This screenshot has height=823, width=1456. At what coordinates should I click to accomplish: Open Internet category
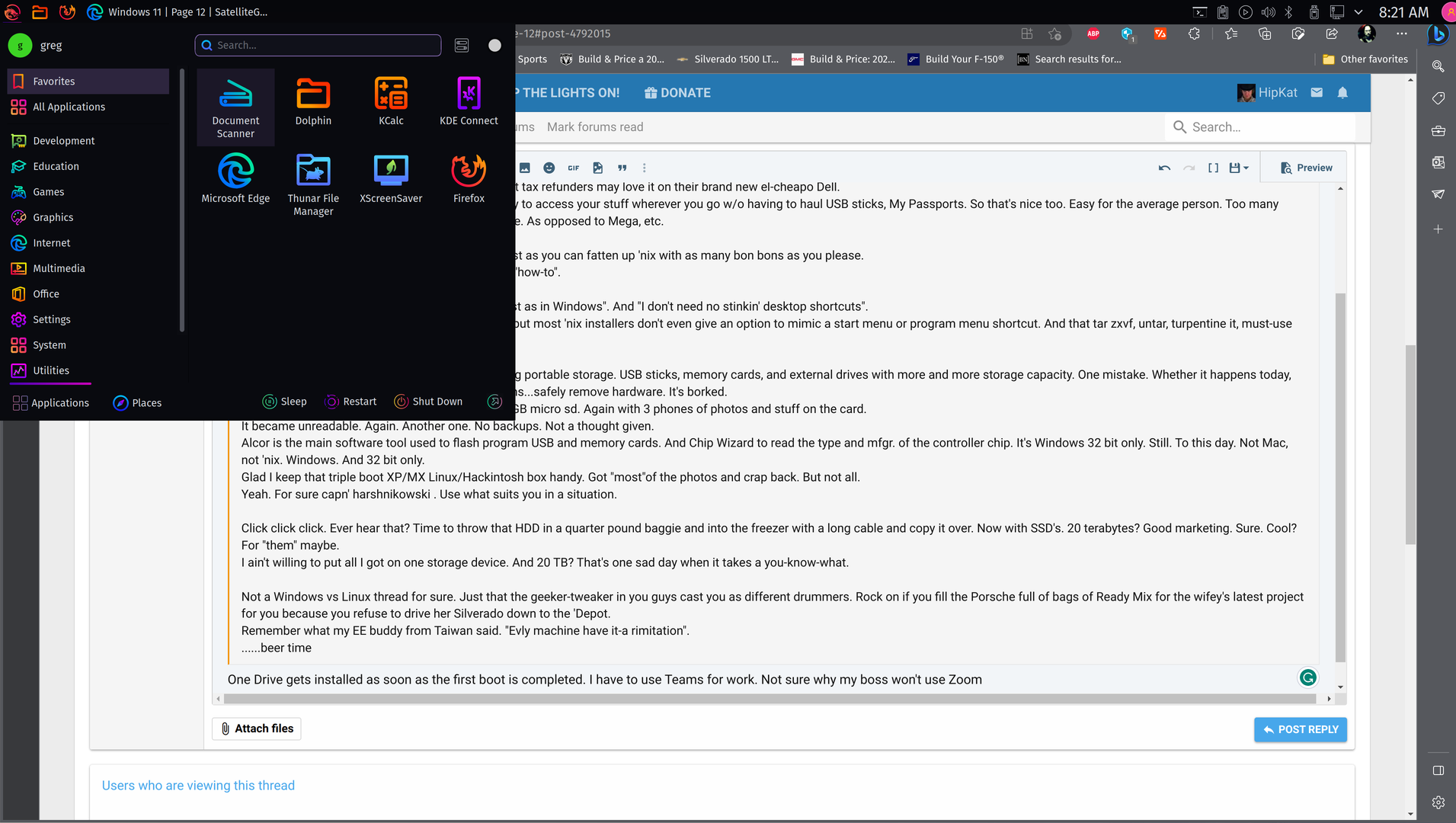click(x=88, y=243)
